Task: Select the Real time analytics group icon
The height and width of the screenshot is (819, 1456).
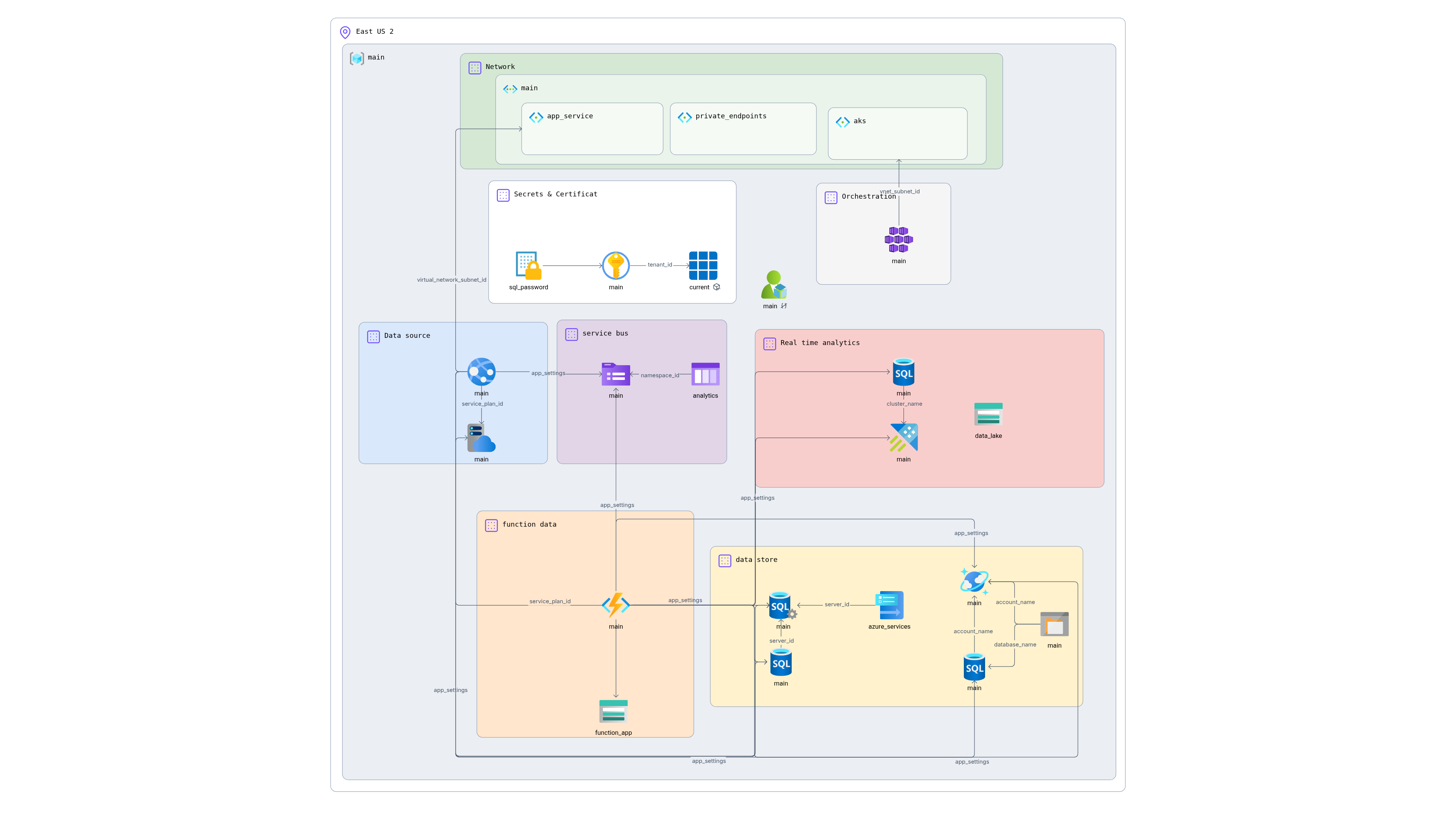Action: [x=770, y=344]
